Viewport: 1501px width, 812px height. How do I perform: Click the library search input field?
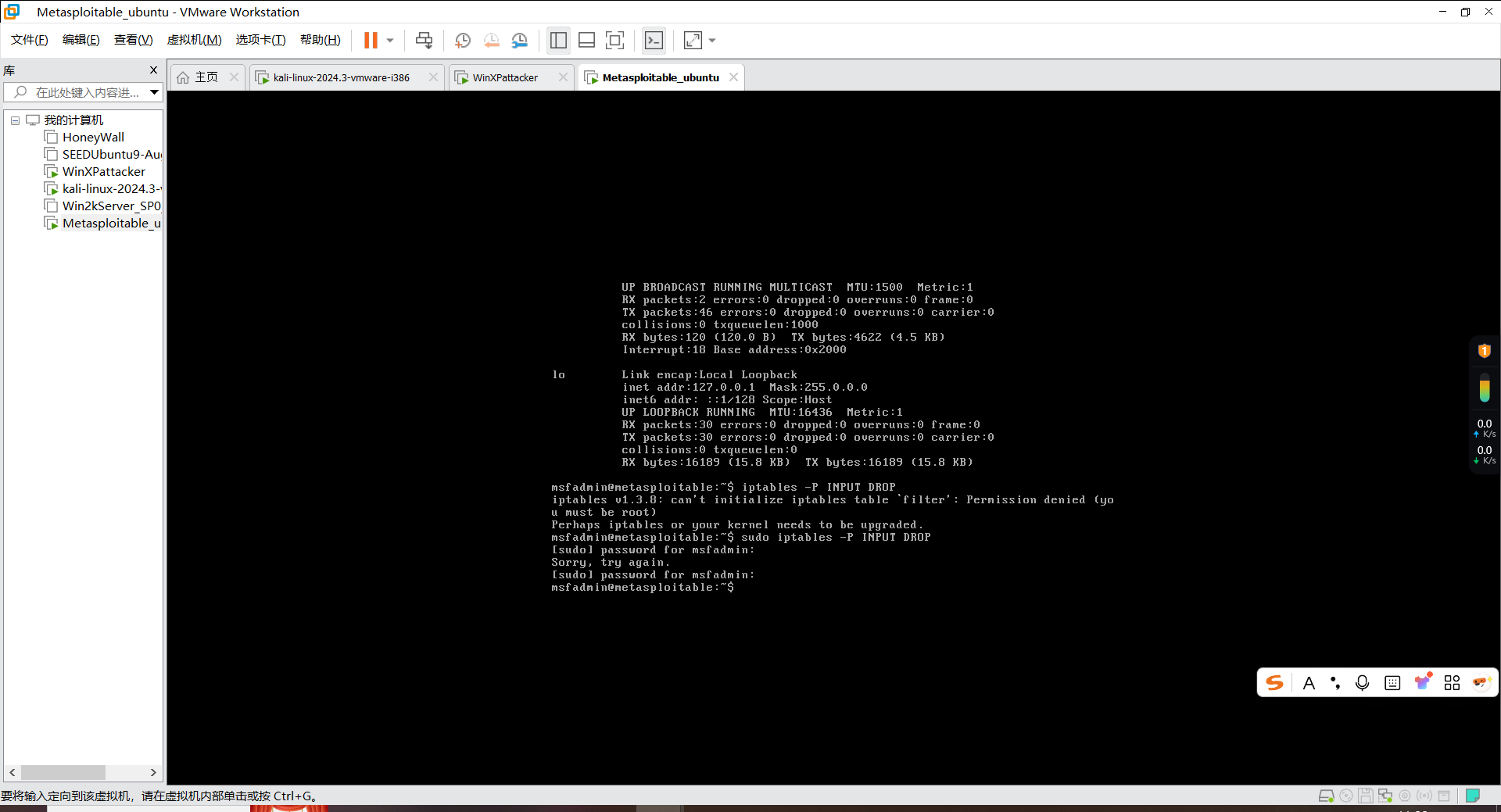pos(77,92)
